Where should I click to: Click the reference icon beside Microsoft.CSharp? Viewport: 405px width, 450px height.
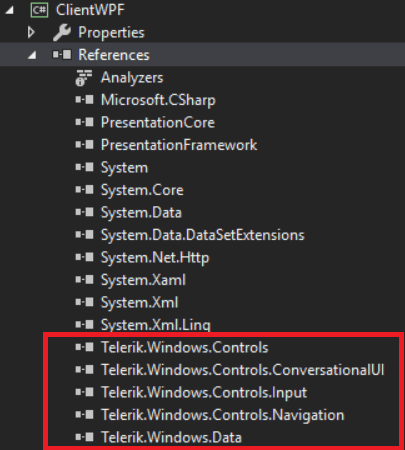click(84, 100)
